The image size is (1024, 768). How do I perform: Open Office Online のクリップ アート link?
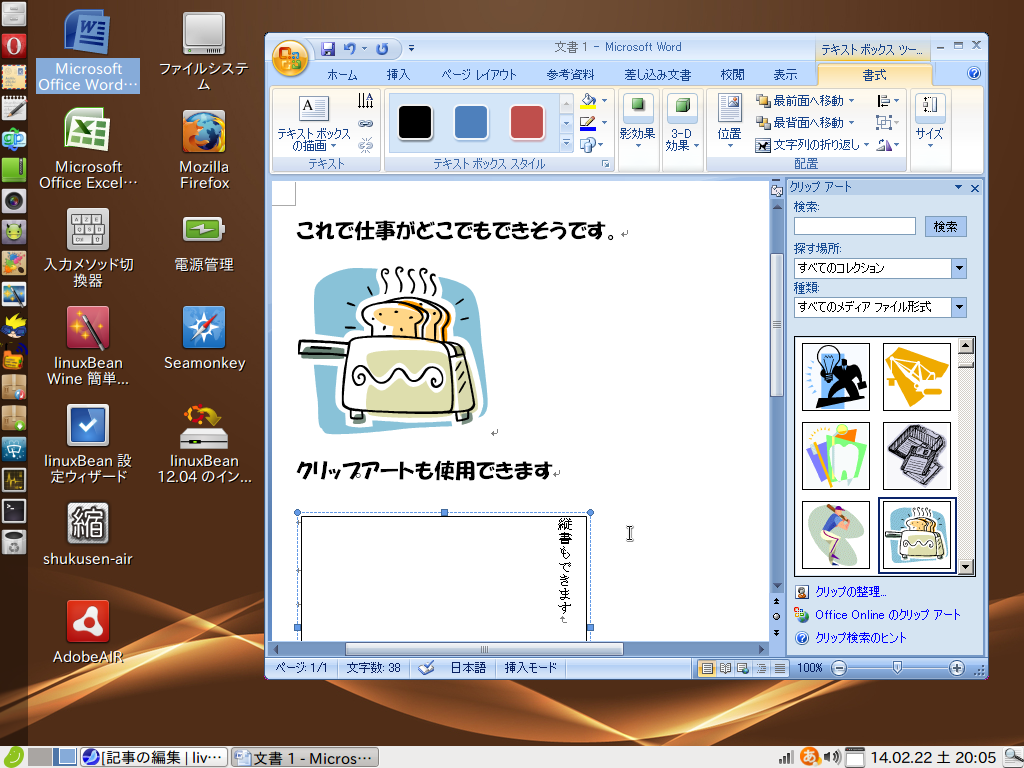(888, 615)
